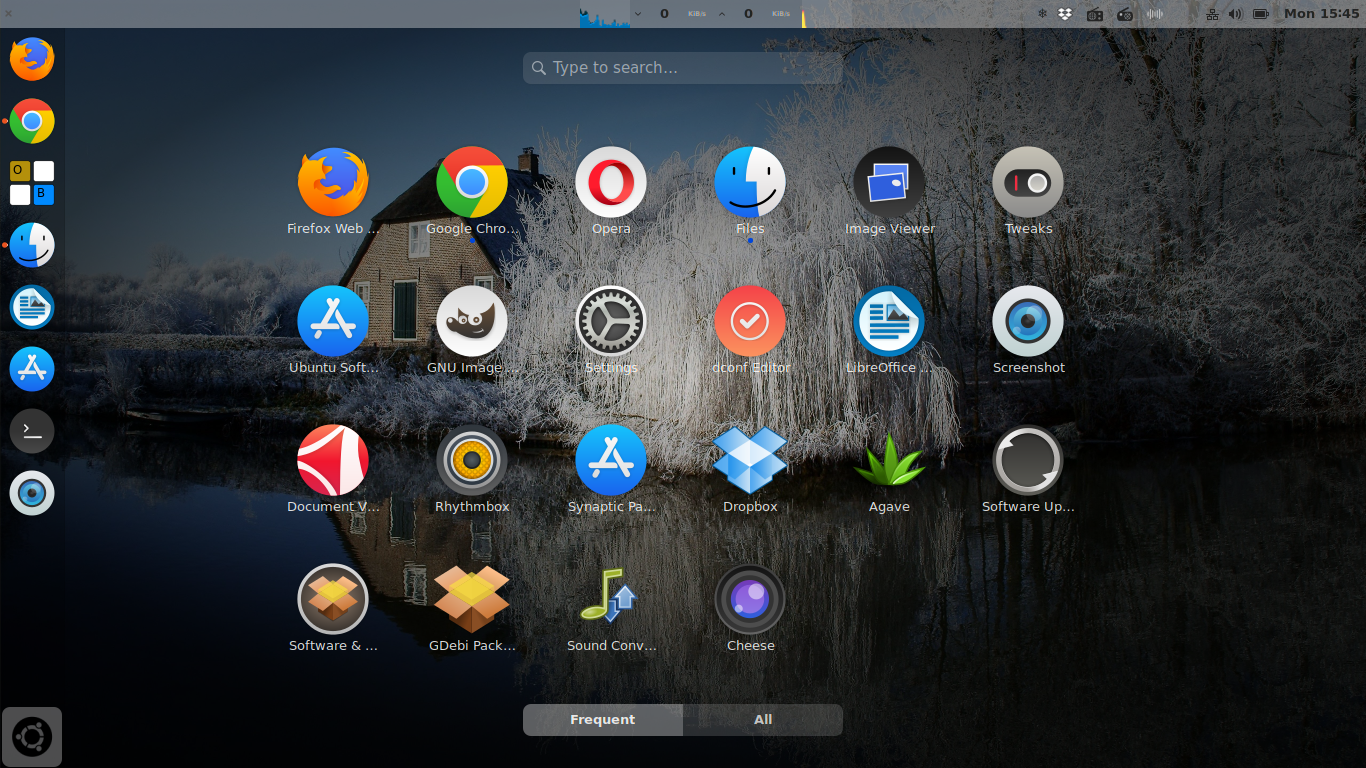Open Document Viewer app
This screenshot has height=768, width=1366.
pyautogui.click(x=333, y=470)
